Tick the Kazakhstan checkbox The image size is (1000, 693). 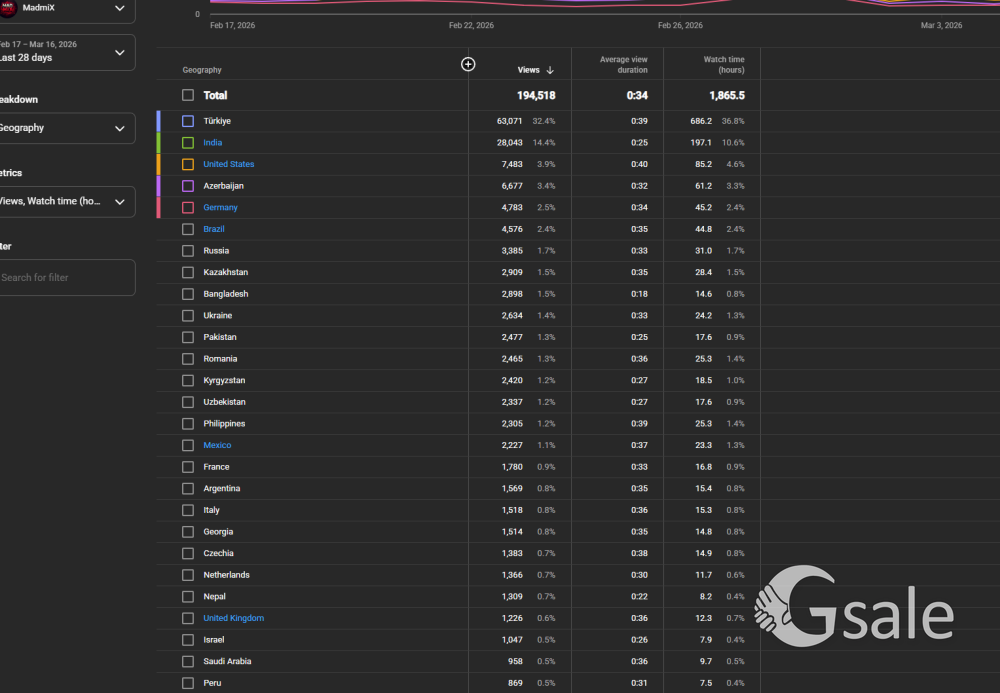(188, 272)
